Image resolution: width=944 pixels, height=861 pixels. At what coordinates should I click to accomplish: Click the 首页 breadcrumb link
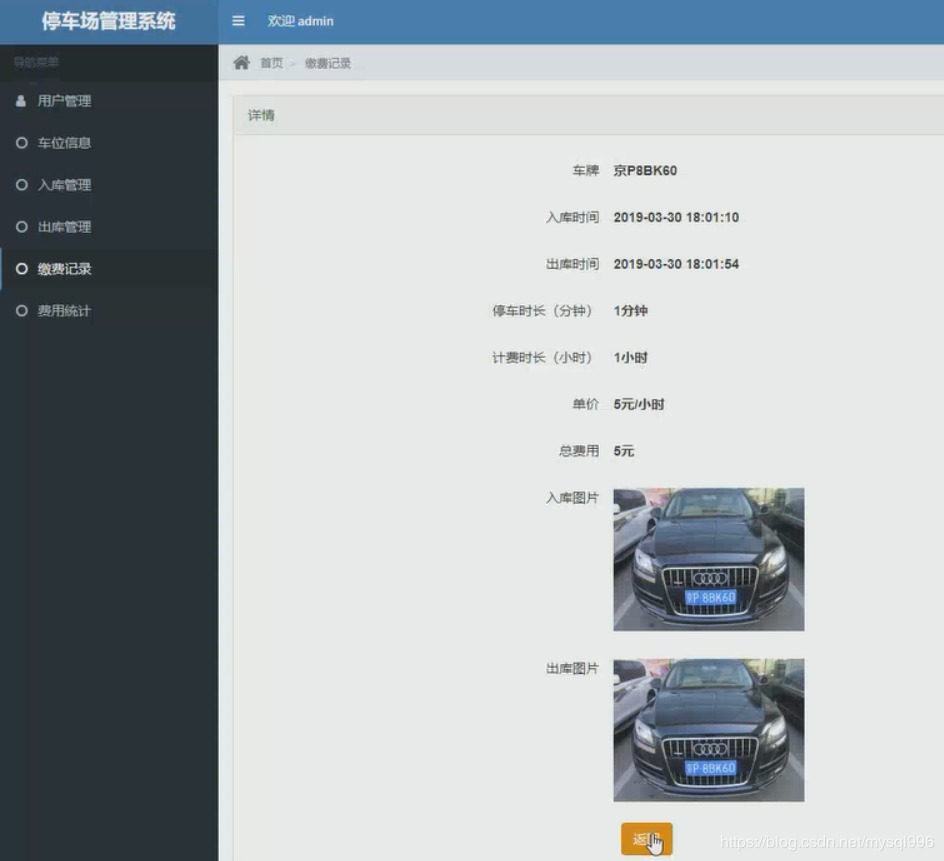coord(272,63)
